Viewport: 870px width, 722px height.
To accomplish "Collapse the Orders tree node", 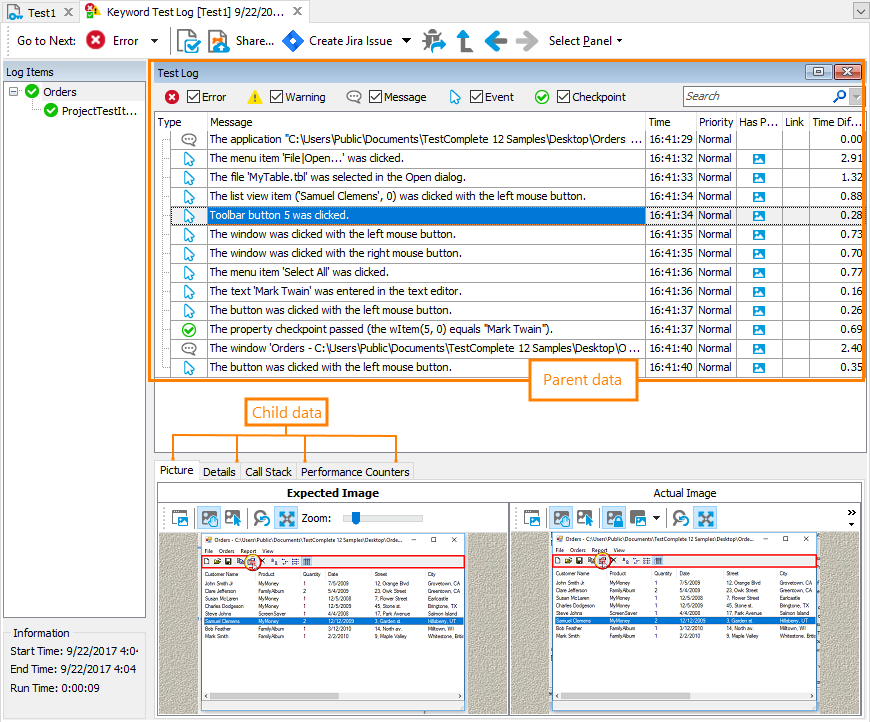I will pyautogui.click(x=14, y=92).
